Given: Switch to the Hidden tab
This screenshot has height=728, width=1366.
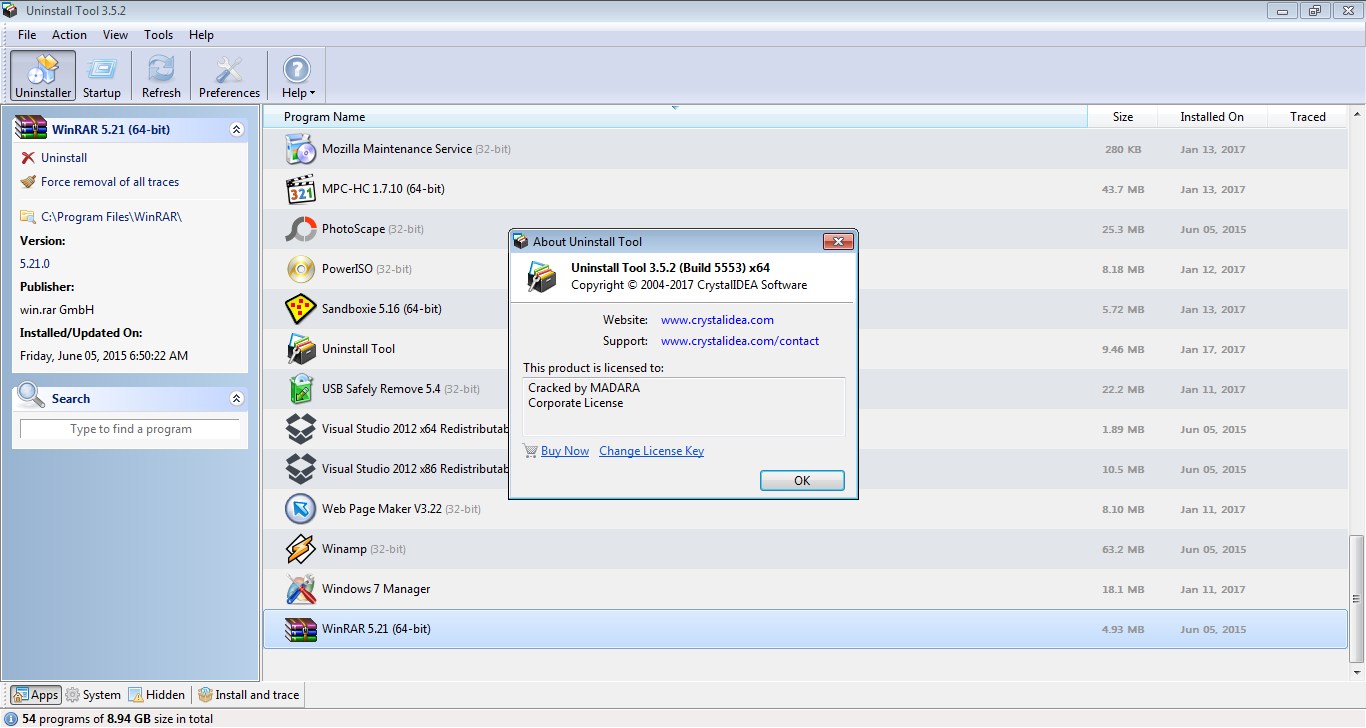Looking at the screenshot, I should pyautogui.click(x=157, y=695).
